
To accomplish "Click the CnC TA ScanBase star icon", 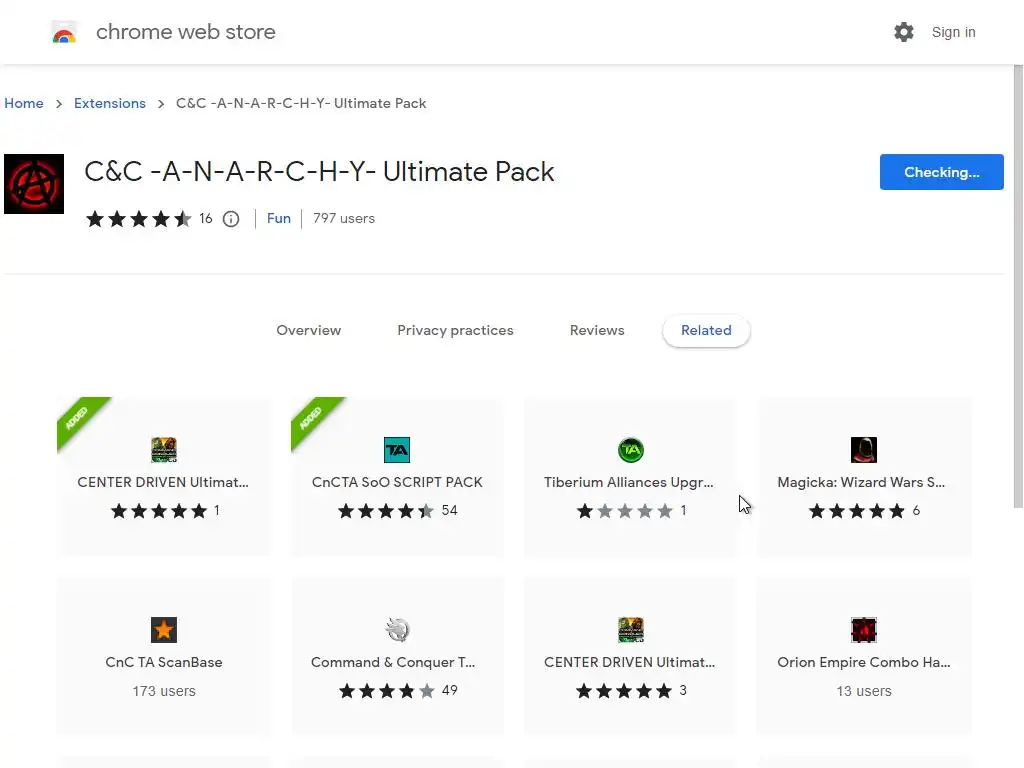I will (164, 630).
